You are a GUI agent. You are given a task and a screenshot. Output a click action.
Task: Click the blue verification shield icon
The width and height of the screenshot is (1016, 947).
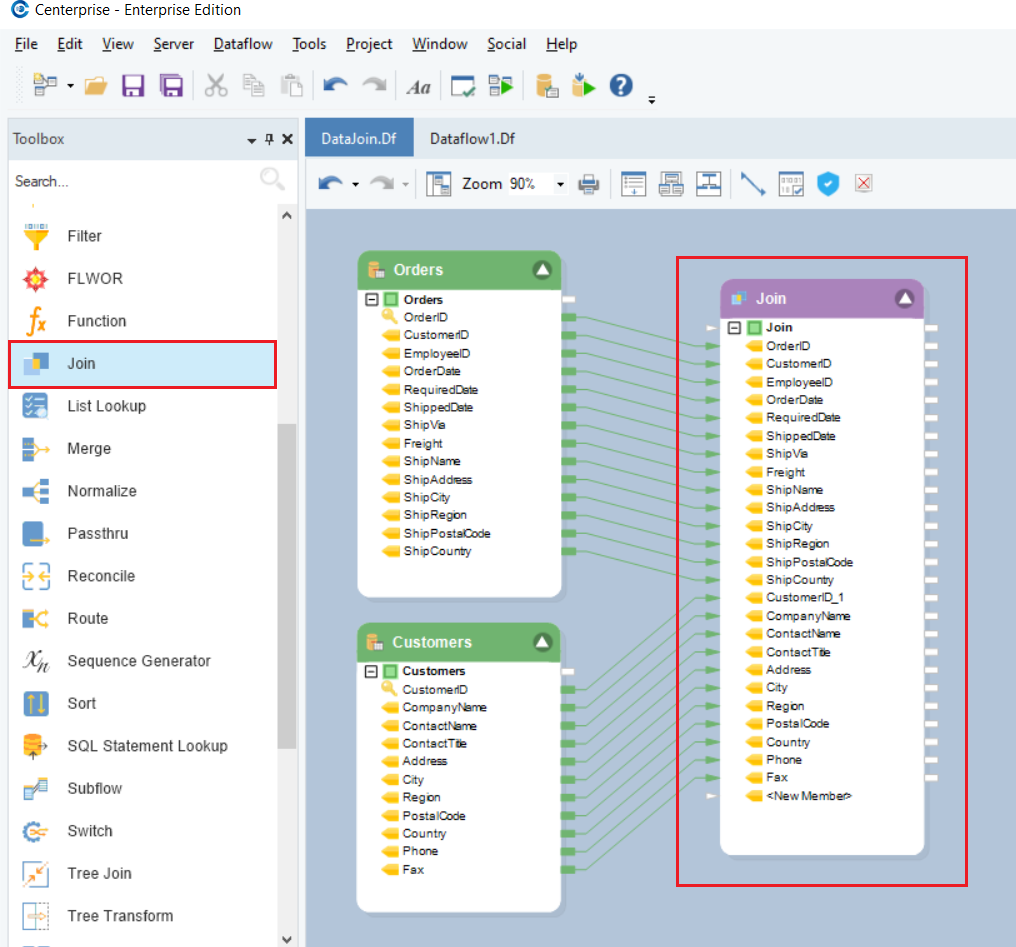[828, 183]
